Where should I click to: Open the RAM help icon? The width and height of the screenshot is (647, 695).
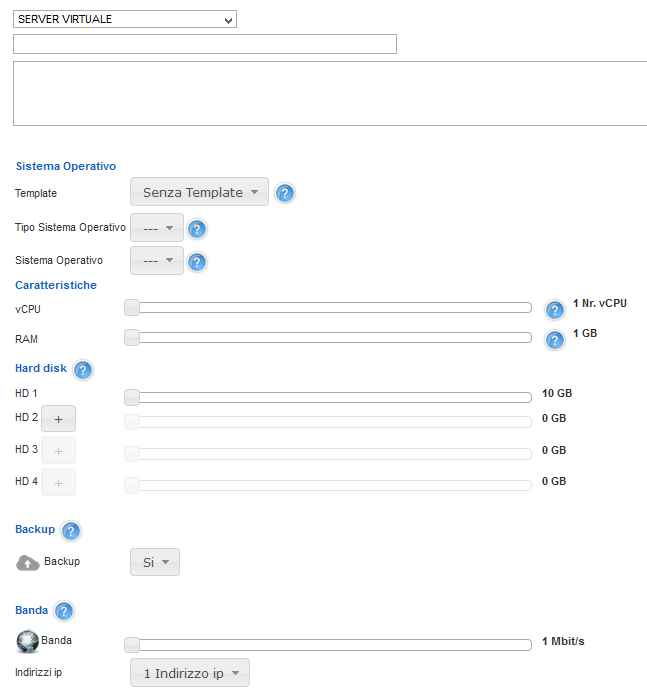click(x=555, y=340)
